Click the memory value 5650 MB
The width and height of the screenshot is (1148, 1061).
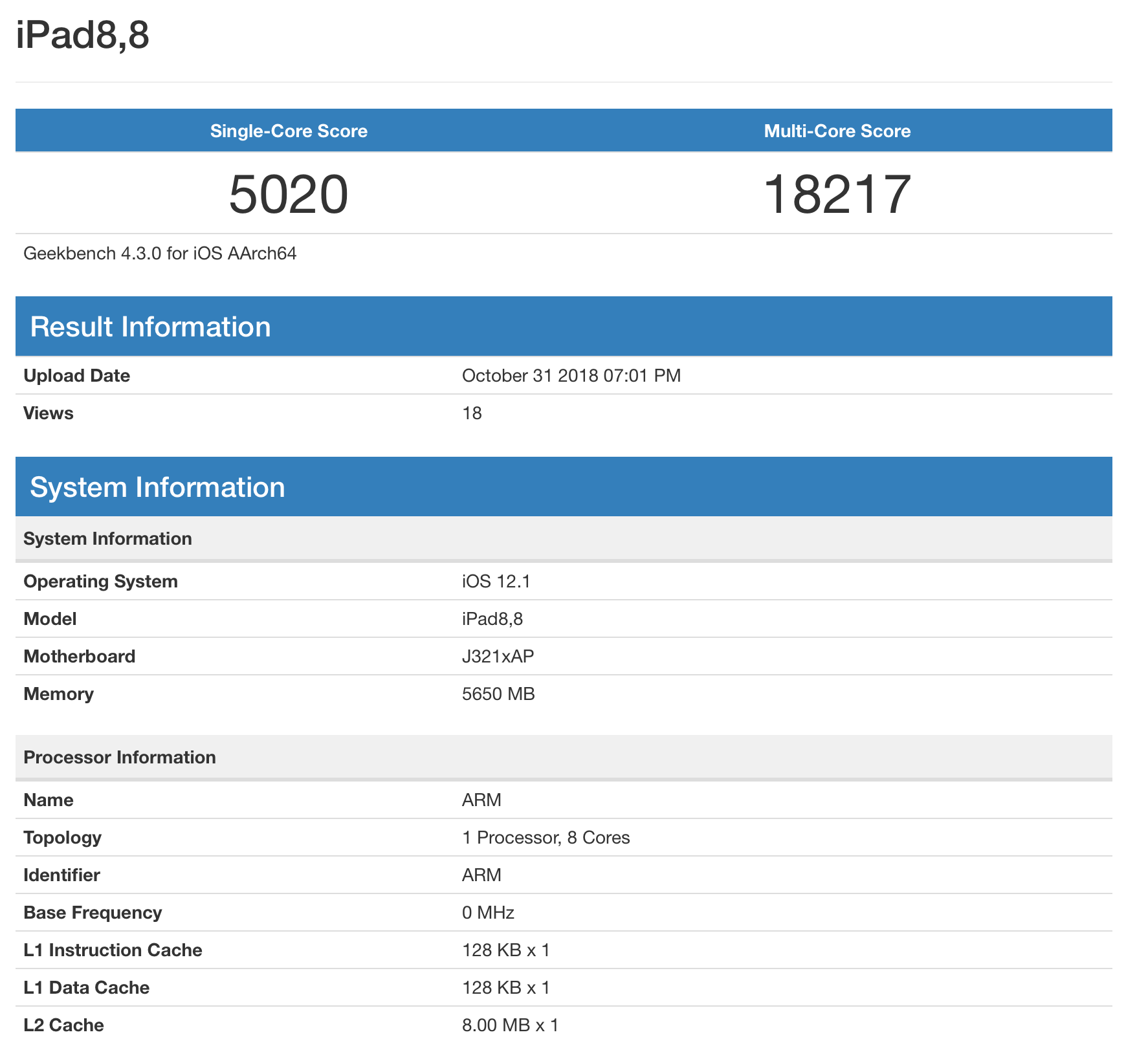click(x=498, y=694)
